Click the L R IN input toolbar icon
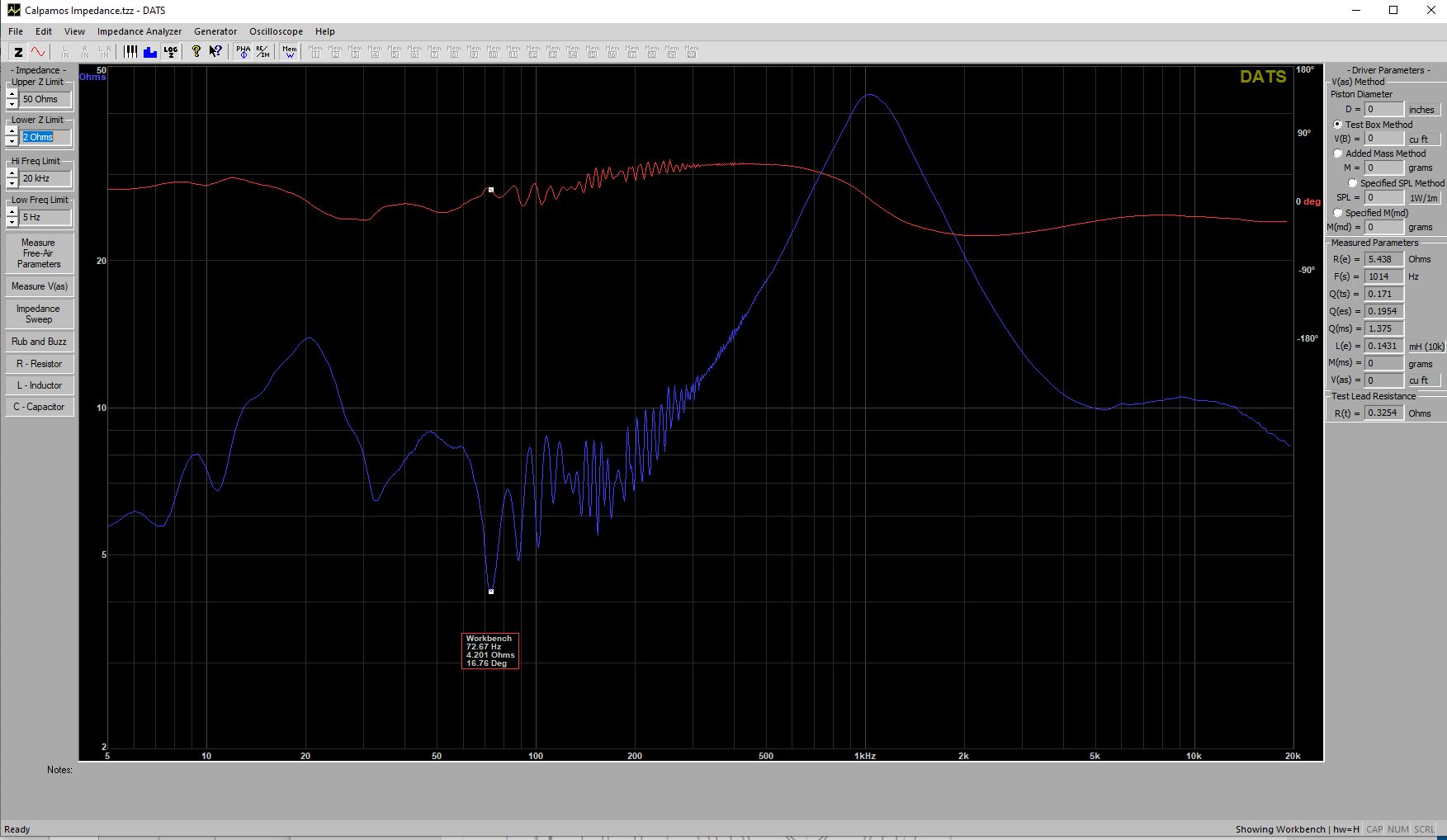Image resolution: width=1447 pixels, height=840 pixels. tap(105, 51)
